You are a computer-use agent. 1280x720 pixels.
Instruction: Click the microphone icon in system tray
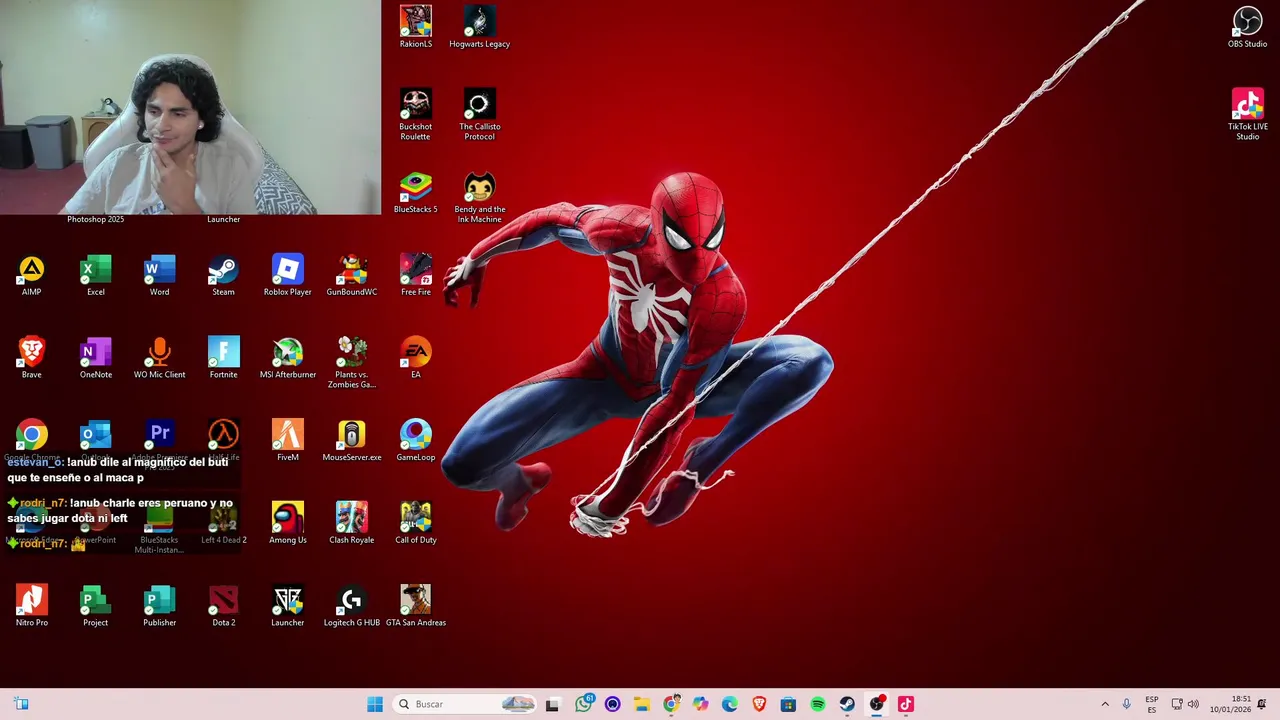pyautogui.click(x=1126, y=704)
